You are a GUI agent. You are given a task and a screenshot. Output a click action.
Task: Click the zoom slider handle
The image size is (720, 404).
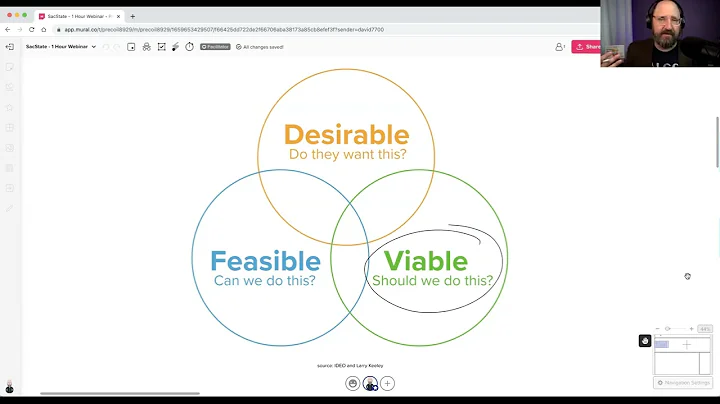[x=668, y=329]
